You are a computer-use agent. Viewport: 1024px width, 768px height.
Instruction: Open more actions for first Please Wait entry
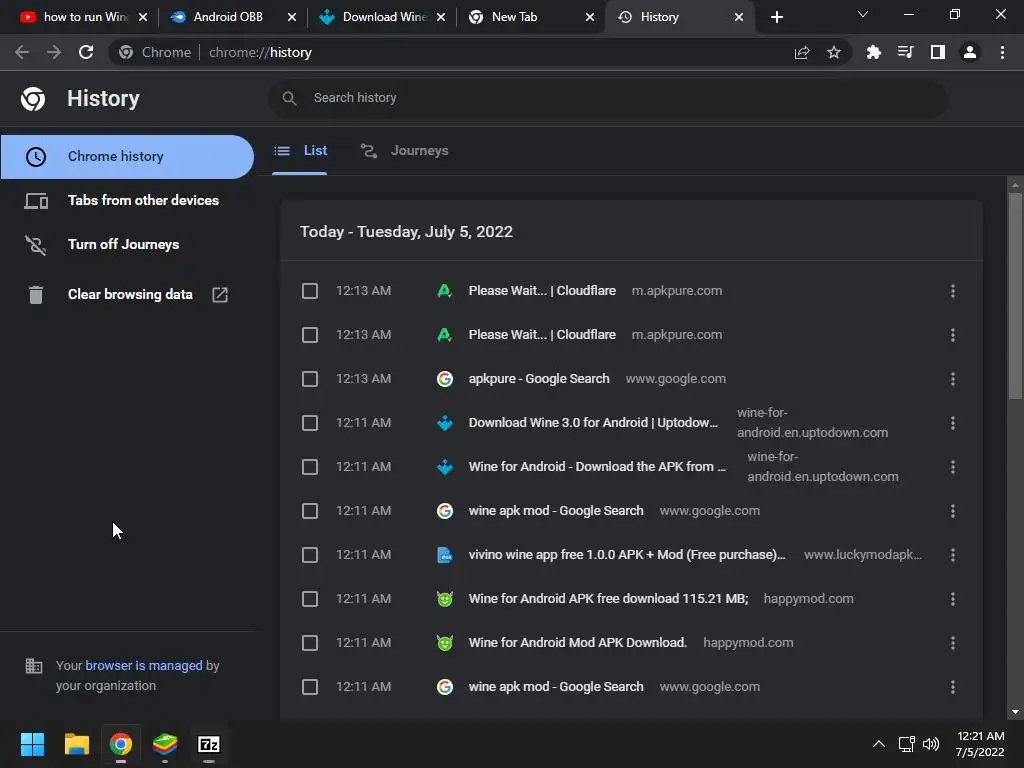click(953, 291)
